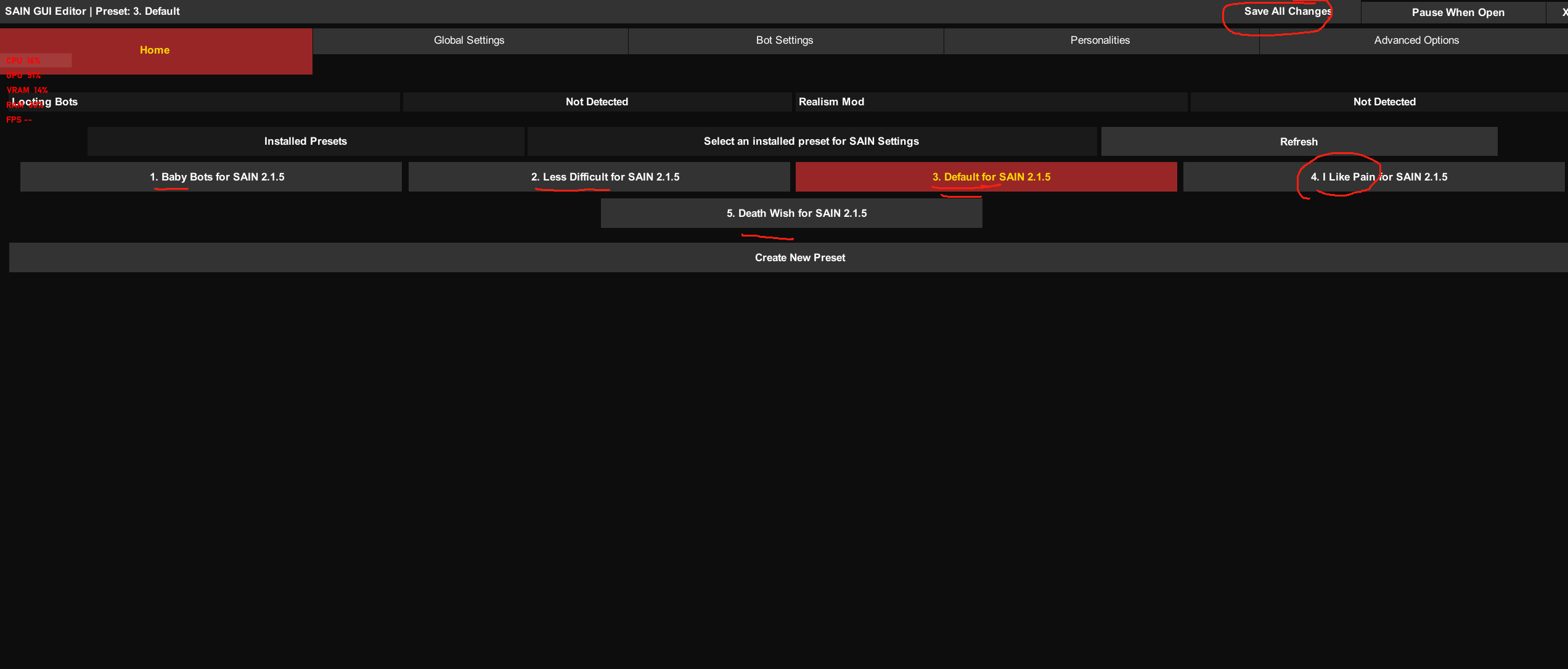1568x669 pixels.
Task: Click the Not Detected status beside Realism Mod
Action: click(1378, 102)
